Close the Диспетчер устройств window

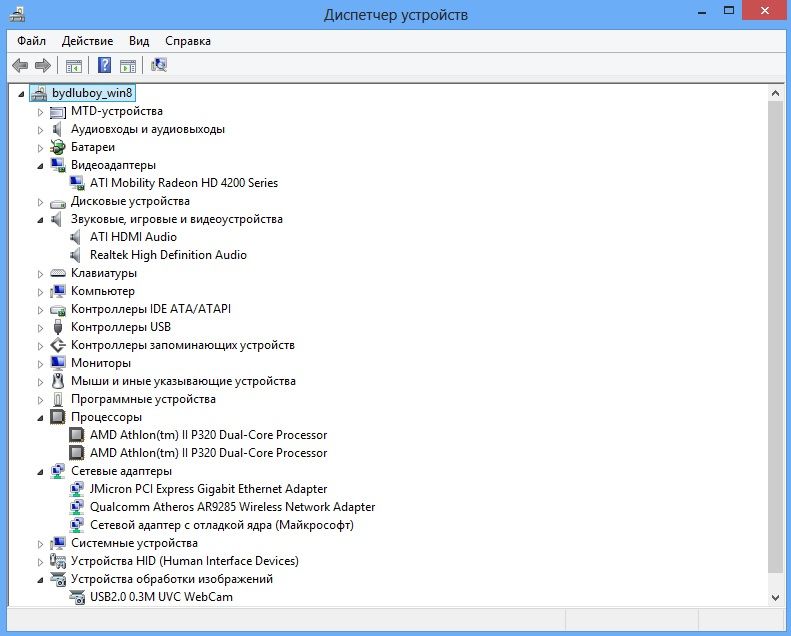click(765, 10)
